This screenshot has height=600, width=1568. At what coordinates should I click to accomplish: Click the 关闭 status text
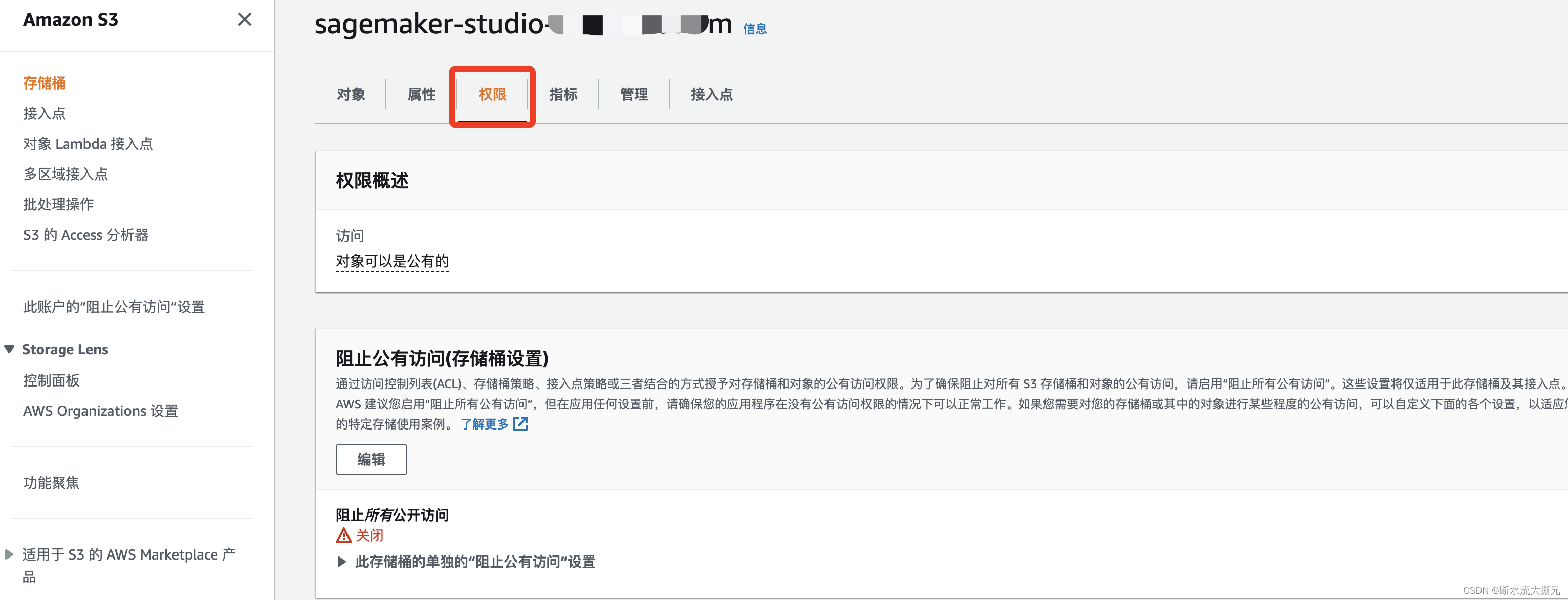coord(369,535)
